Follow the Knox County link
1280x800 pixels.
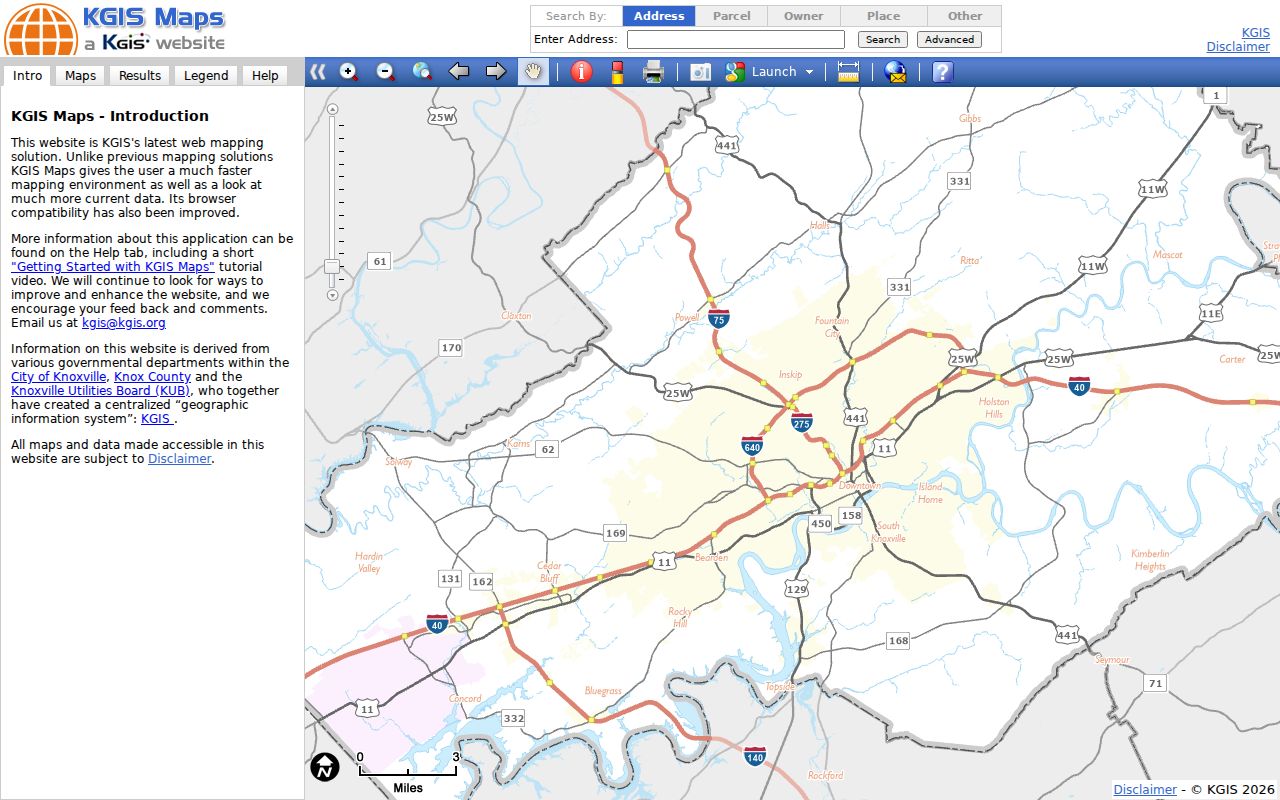point(152,377)
